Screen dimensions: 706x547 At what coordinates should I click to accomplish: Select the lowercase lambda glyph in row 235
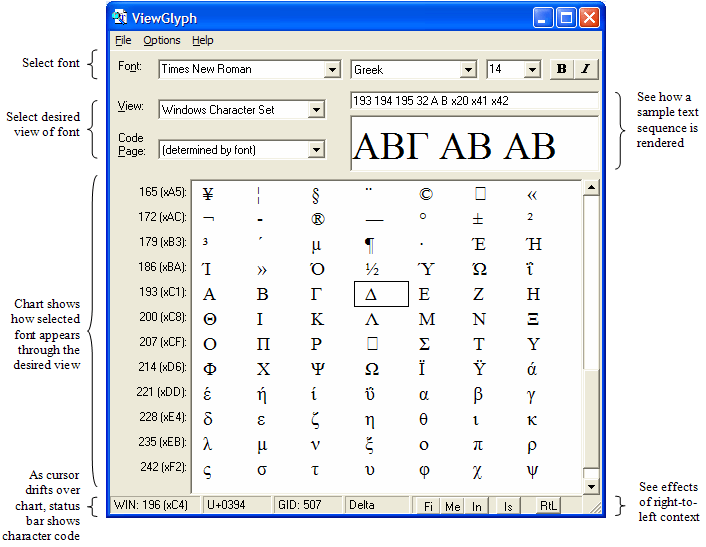coord(207,444)
